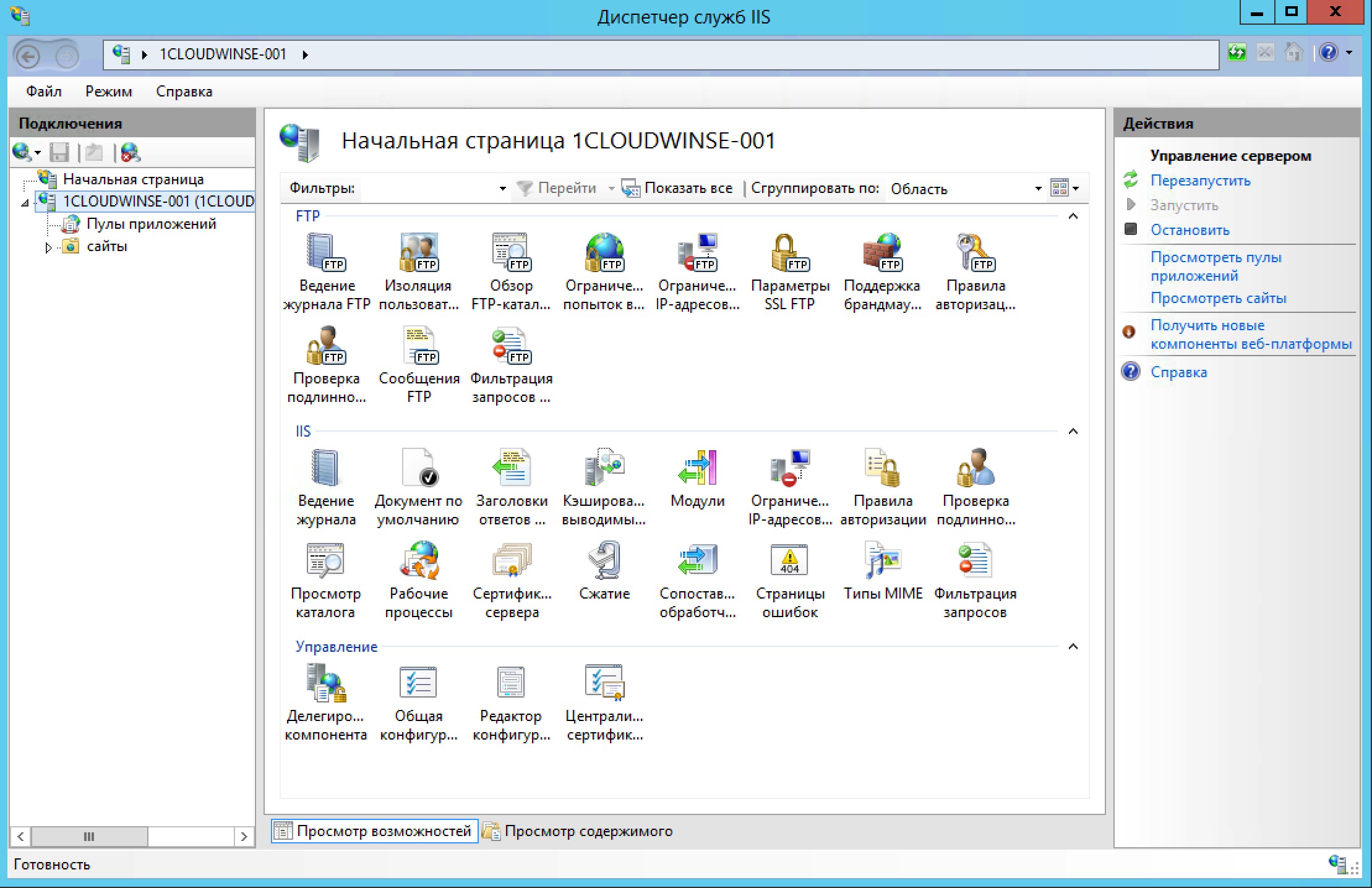Open IIS IP address restrictions icon

(790, 487)
